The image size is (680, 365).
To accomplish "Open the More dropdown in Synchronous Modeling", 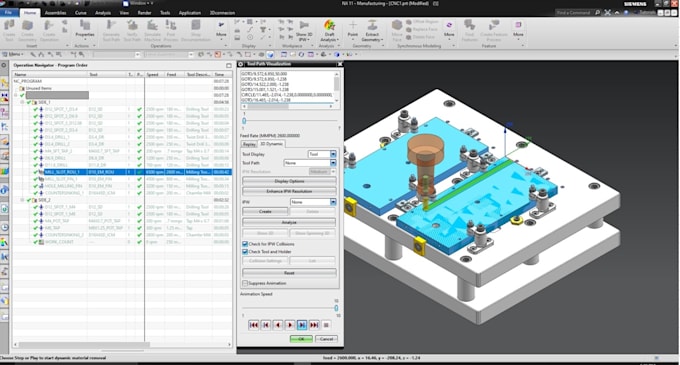I will click(449, 29).
